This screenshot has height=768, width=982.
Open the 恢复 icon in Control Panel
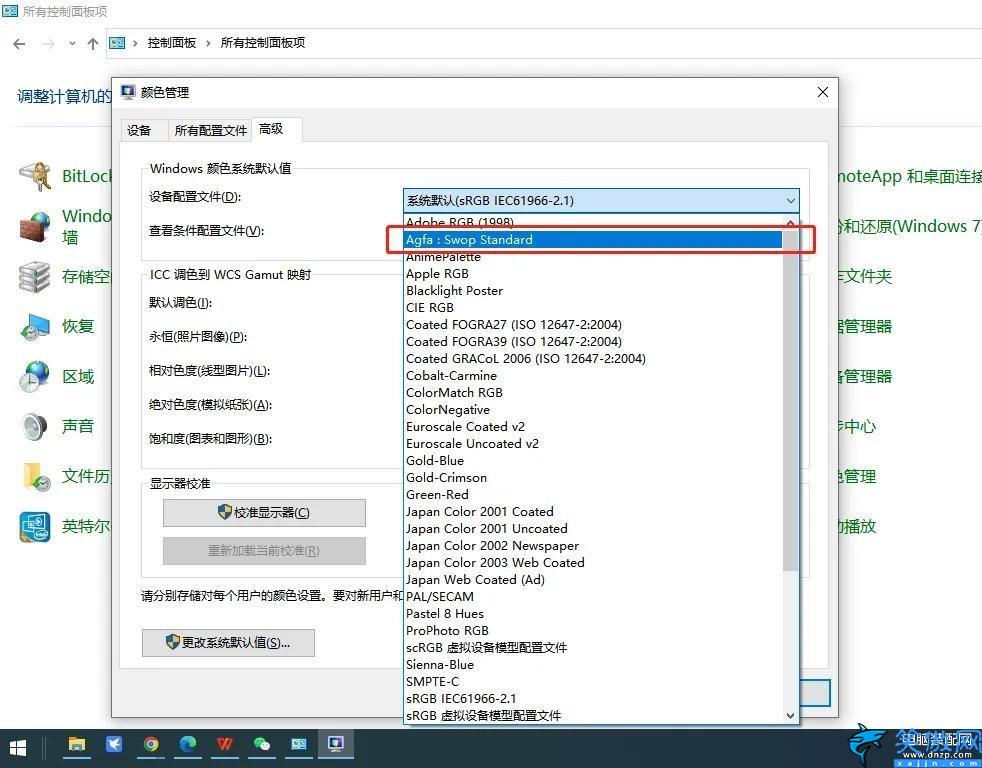[35, 326]
